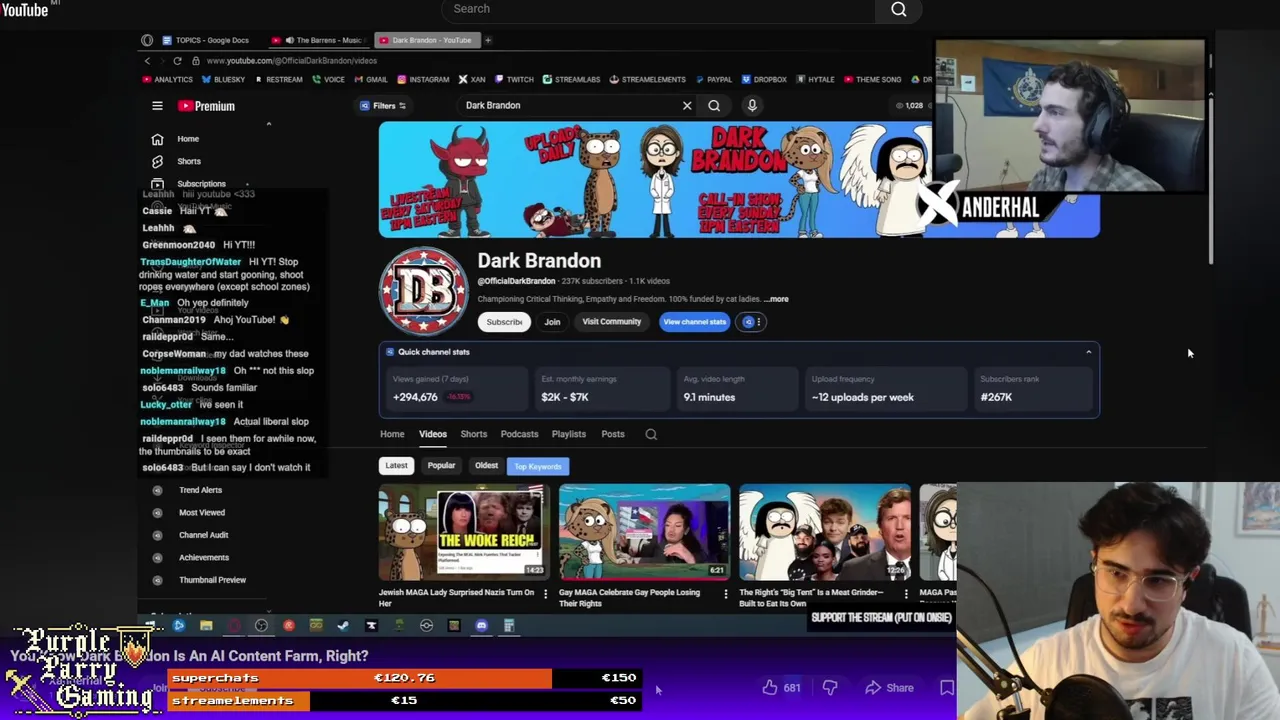The height and width of the screenshot is (720, 1280).
Task: Open the STREAMLABS bookmark
Action: point(572,80)
